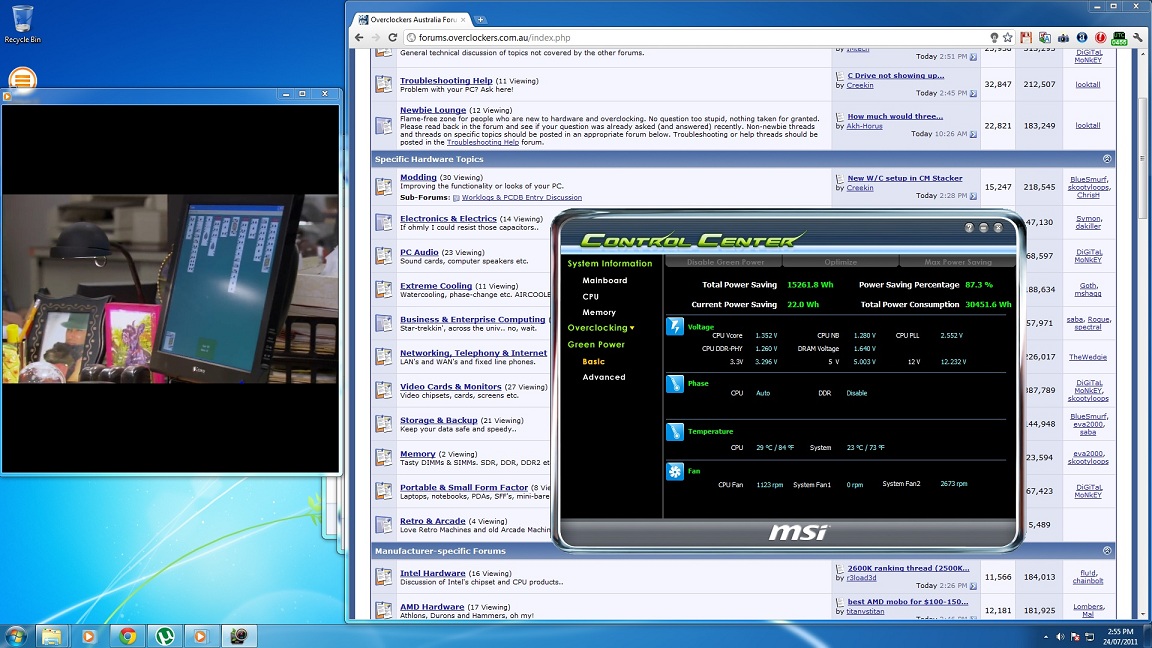
Task: Open Windows Start orb
Action: (x=15, y=636)
